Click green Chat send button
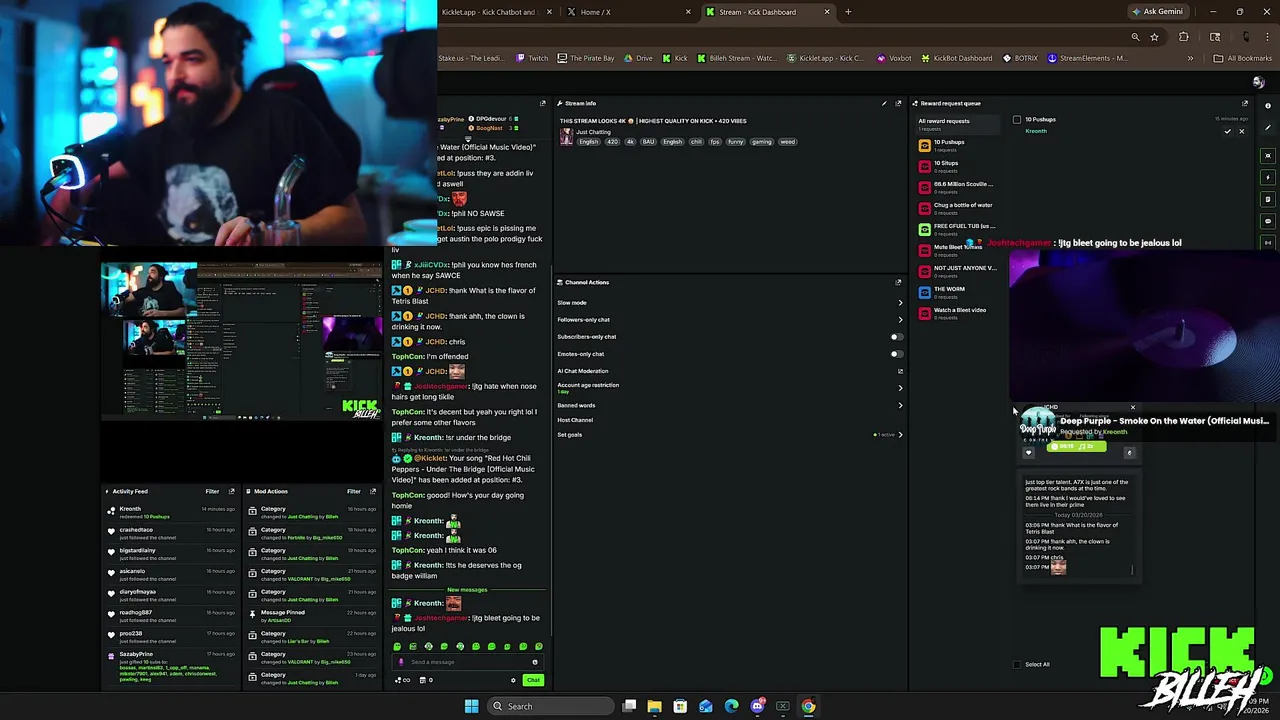The image size is (1280, 720). [533, 680]
